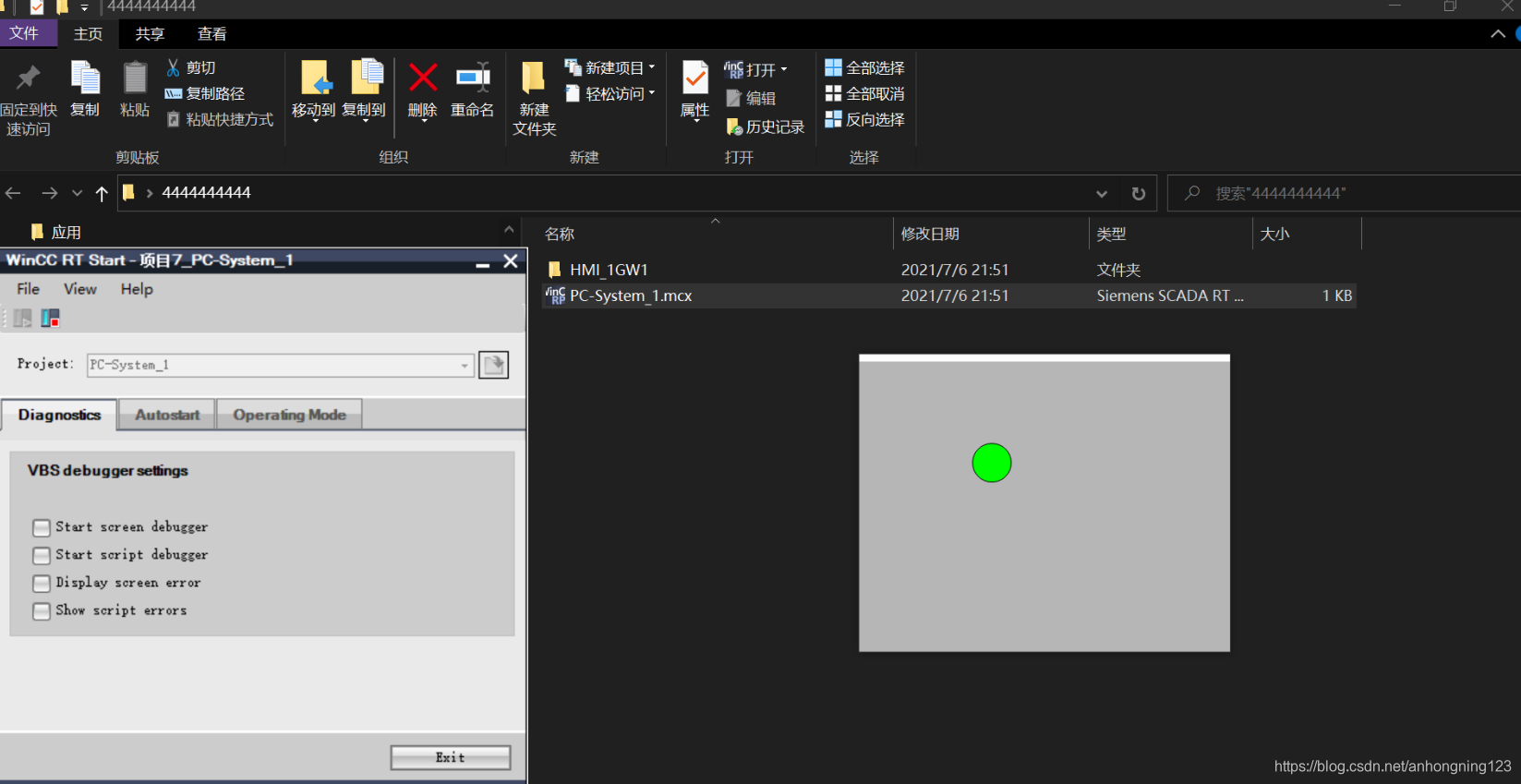
Task: Toggle Show script errors checkbox
Action: pos(42,610)
